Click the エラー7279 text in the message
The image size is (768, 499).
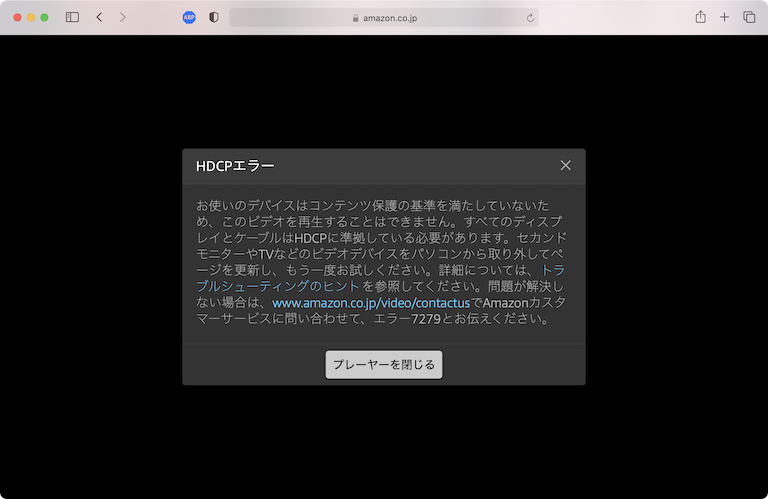tap(407, 319)
